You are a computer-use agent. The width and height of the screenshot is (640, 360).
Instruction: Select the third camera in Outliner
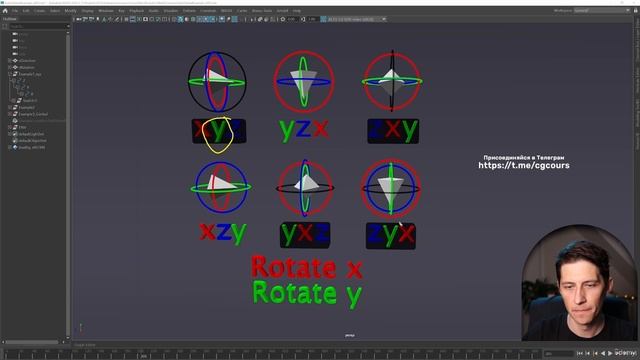click(x=20, y=47)
